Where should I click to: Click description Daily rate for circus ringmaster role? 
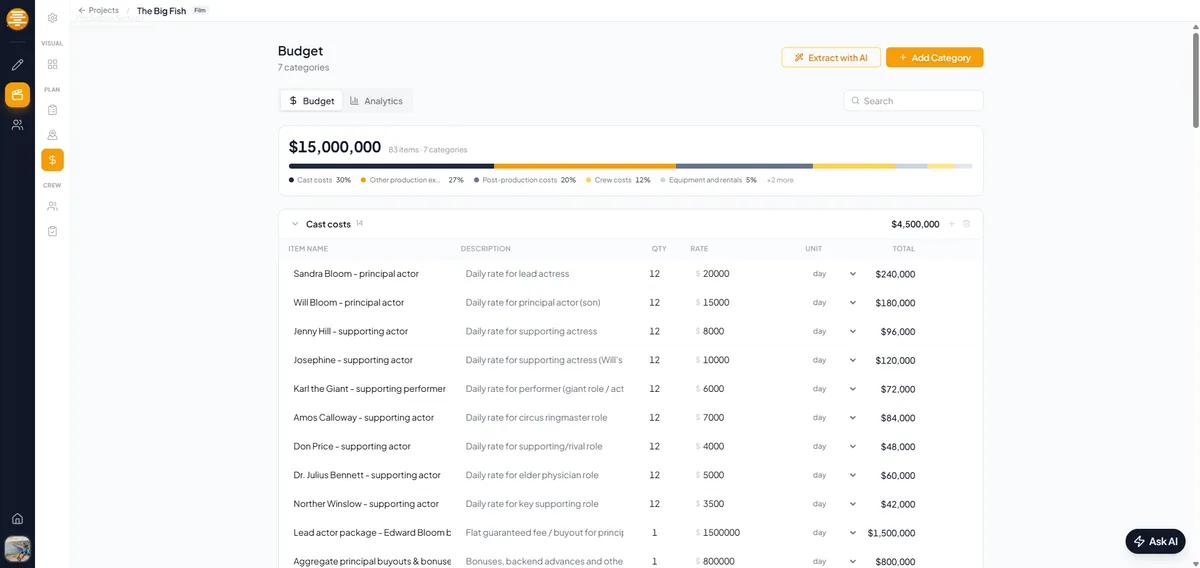point(536,418)
